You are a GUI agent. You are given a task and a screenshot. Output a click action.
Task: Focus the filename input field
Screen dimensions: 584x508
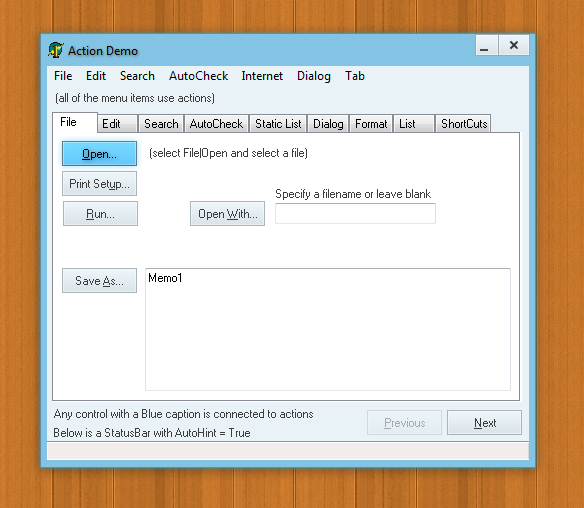355,213
